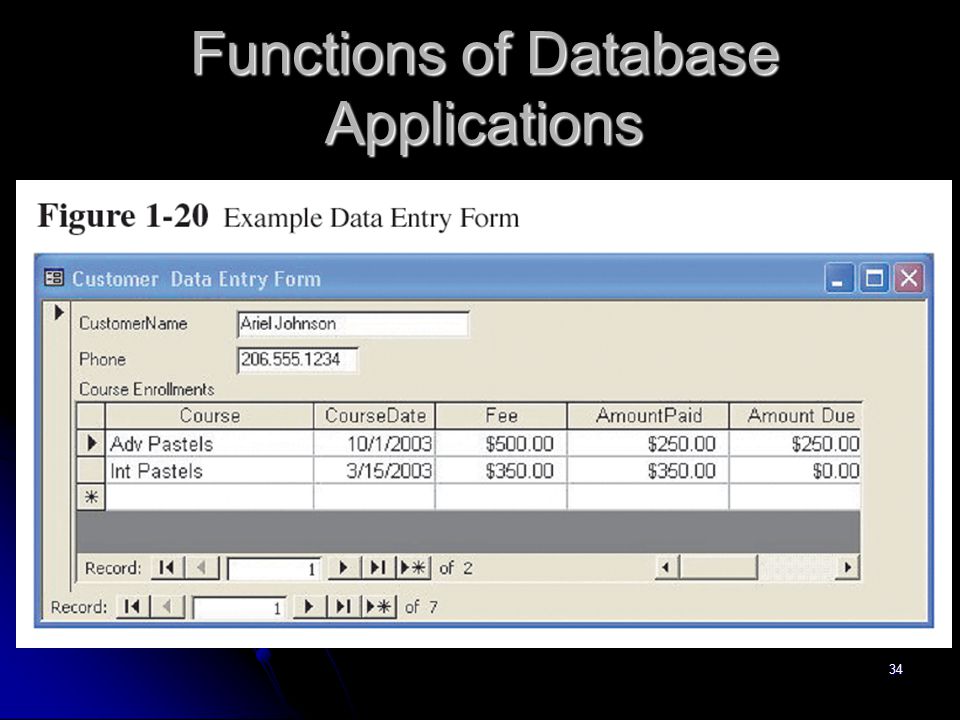
Task: Click the $350.00 AmountPaid cell
Action: tap(648, 470)
